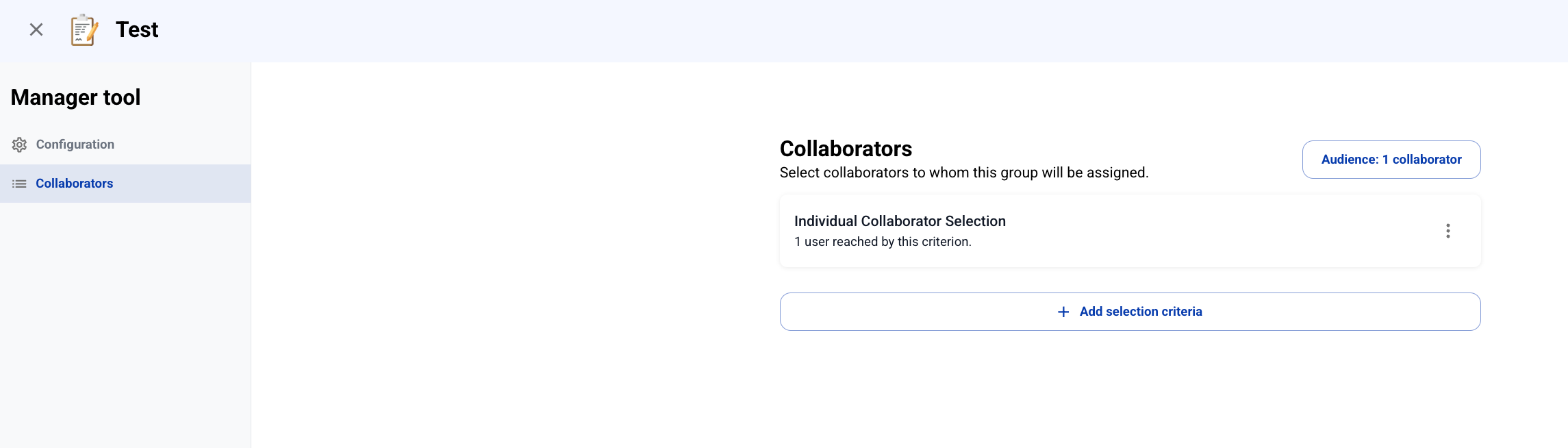
Task: Click the plus icon on Add selection criteria
Action: [x=1063, y=312]
